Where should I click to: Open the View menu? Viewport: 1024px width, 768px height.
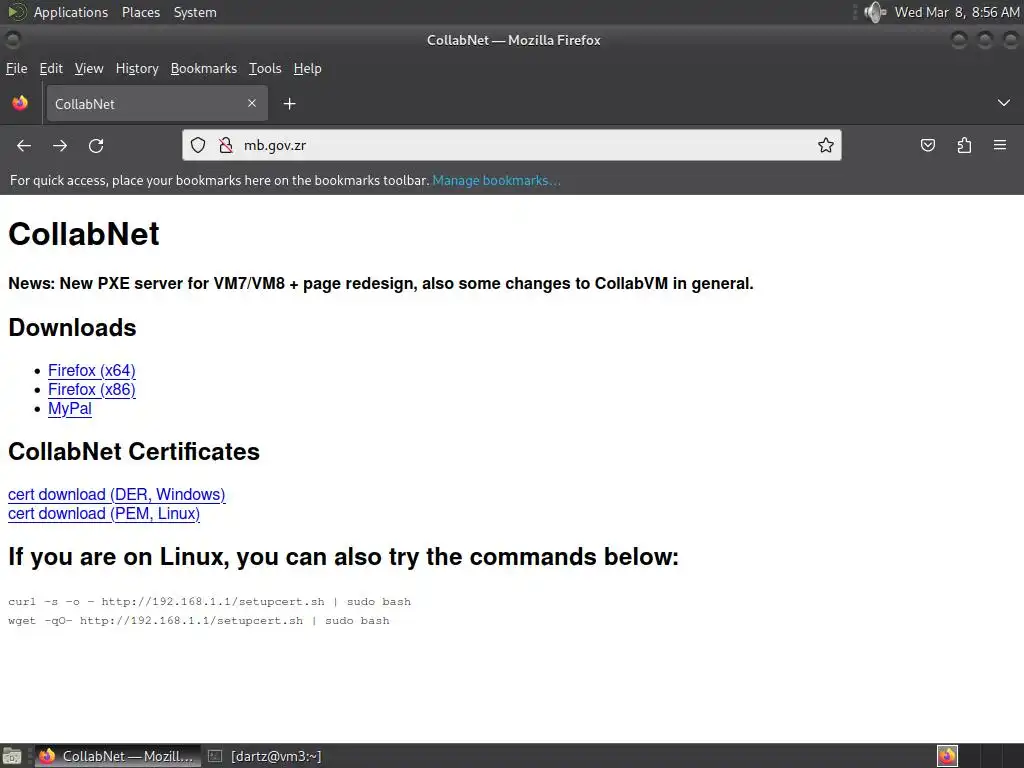click(x=89, y=69)
